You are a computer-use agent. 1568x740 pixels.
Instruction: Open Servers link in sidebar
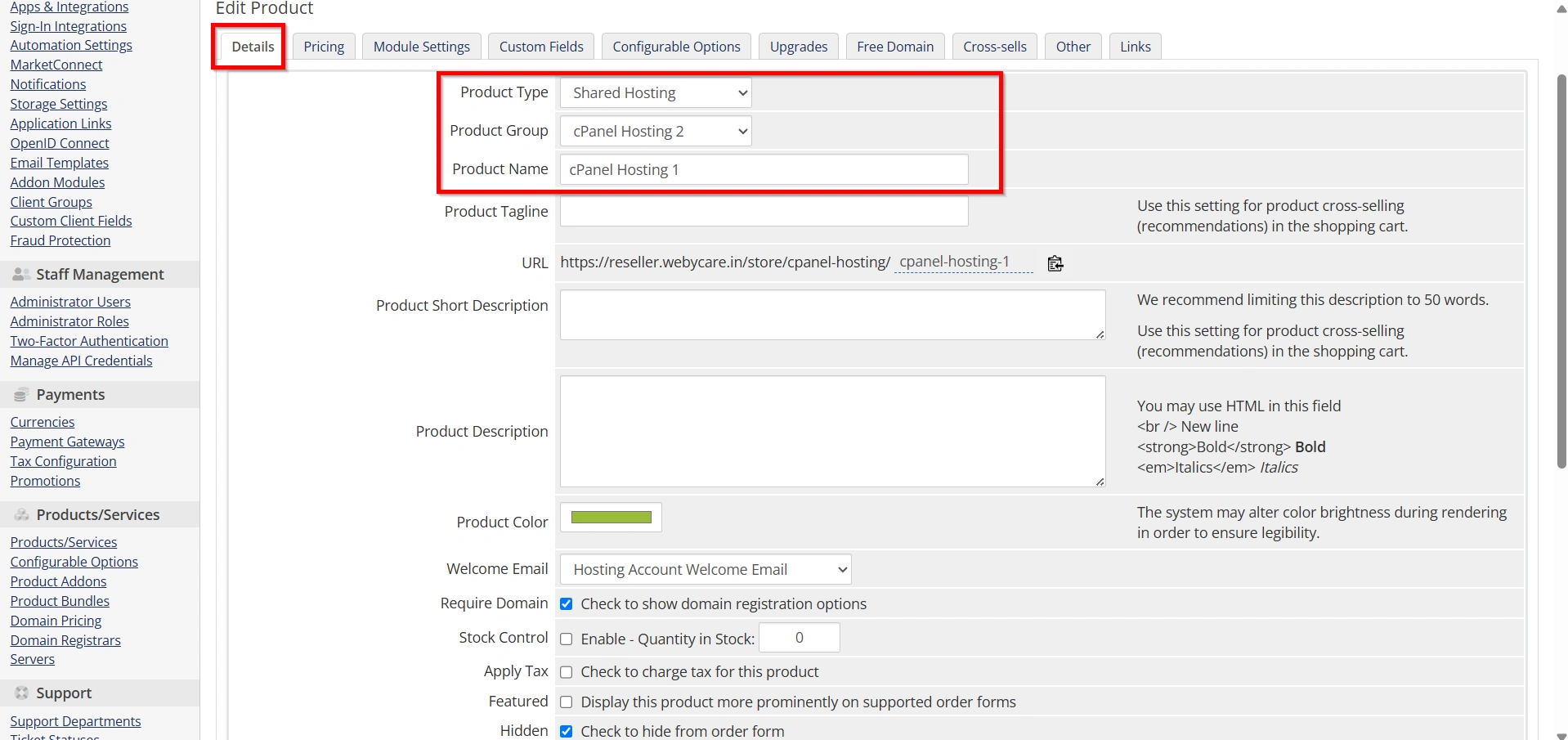click(33, 659)
